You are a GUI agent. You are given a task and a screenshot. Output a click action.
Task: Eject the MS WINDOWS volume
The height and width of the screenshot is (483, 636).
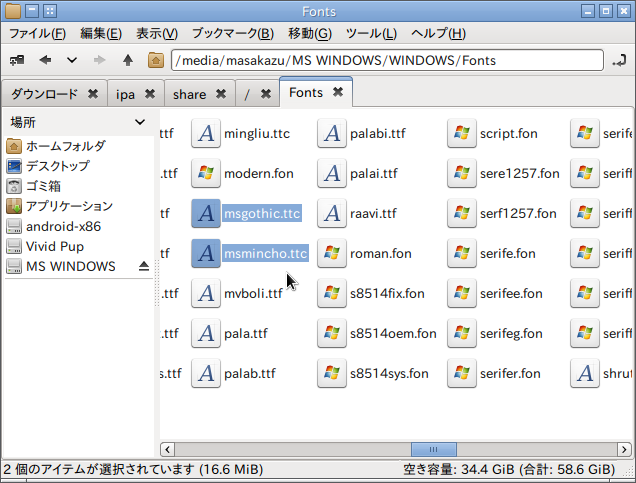[144, 266]
